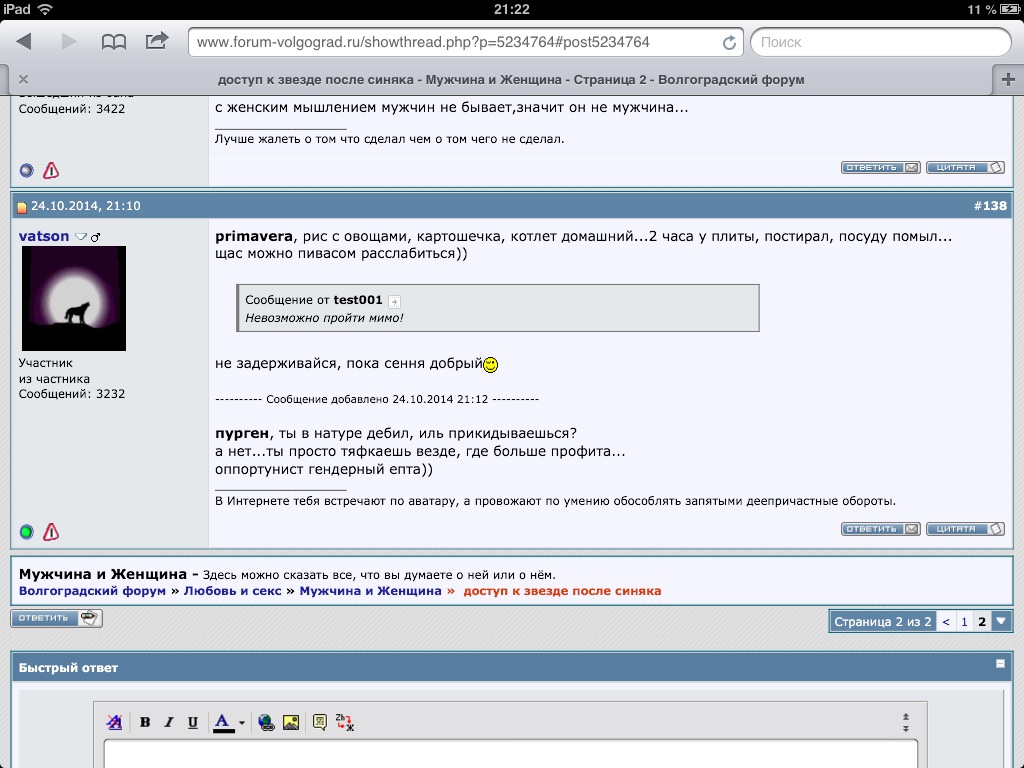The height and width of the screenshot is (768, 1024).
Task: Open a new Safari tab
Action: (x=1007, y=79)
